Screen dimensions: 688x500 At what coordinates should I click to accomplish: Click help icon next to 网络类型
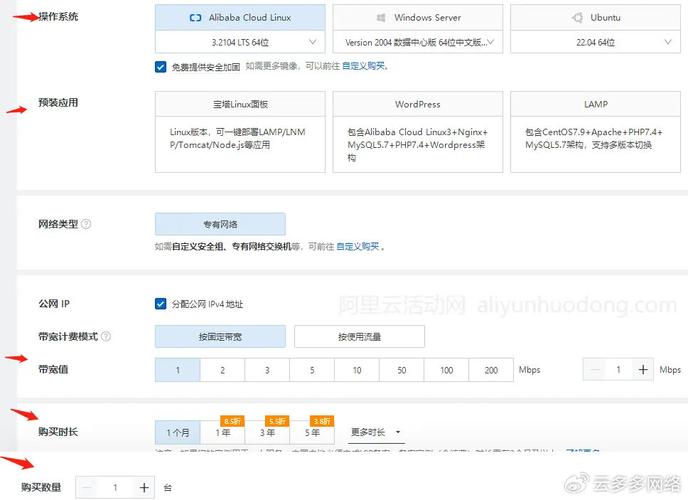[86, 224]
